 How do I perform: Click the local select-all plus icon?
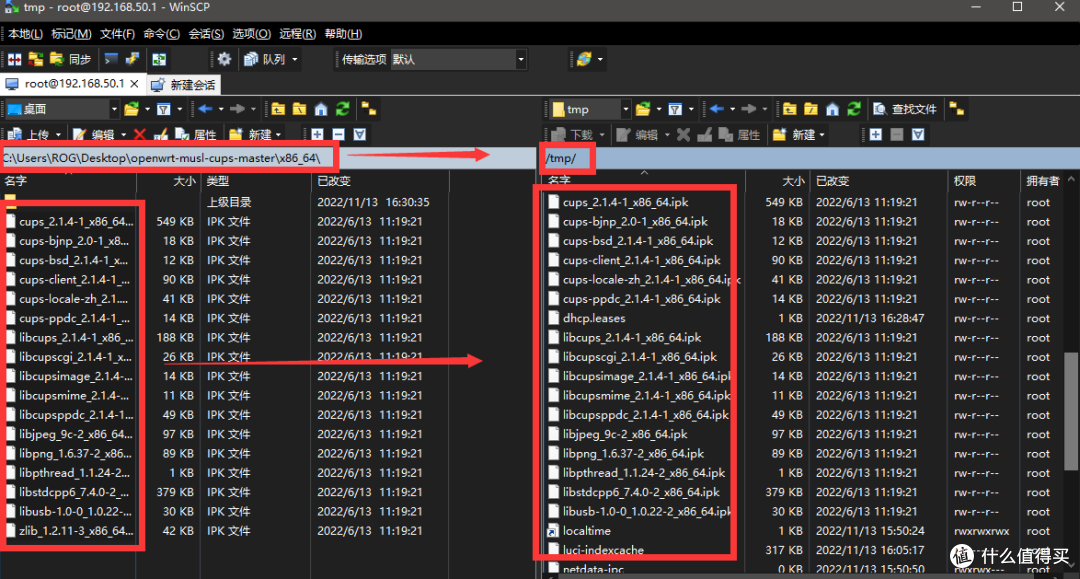click(317, 134)
